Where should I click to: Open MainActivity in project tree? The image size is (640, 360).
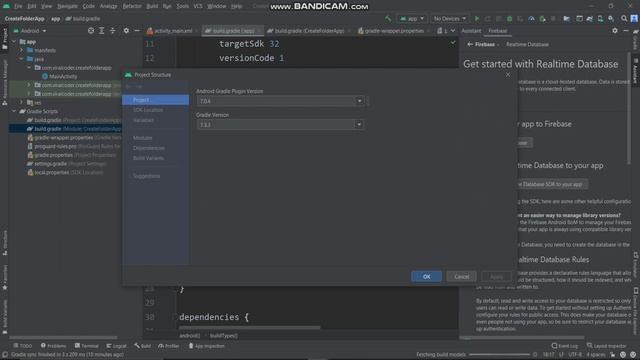[x=63, y=76]
